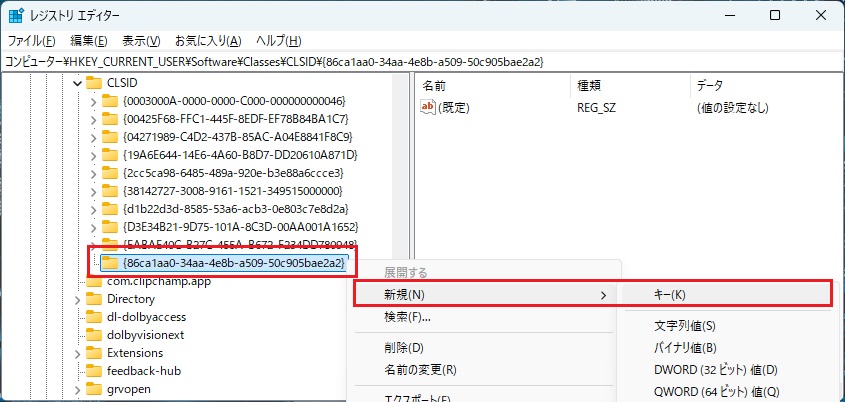Expand the Extensions key chevron
The height and width of the screenshot is (402, 845).
click(78, 354)
